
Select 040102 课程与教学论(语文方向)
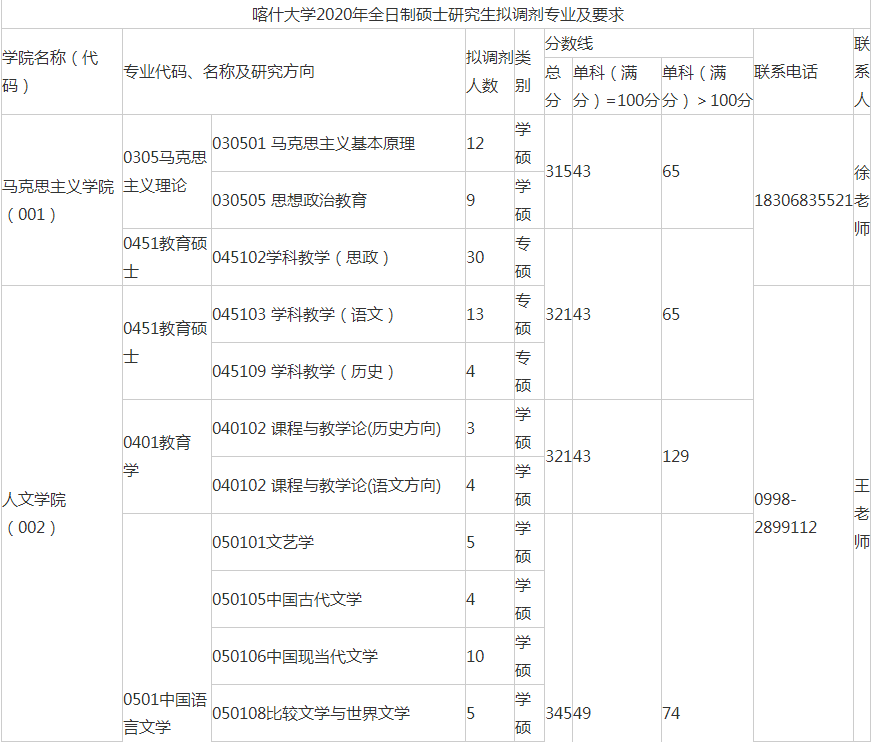click(327, 485)
